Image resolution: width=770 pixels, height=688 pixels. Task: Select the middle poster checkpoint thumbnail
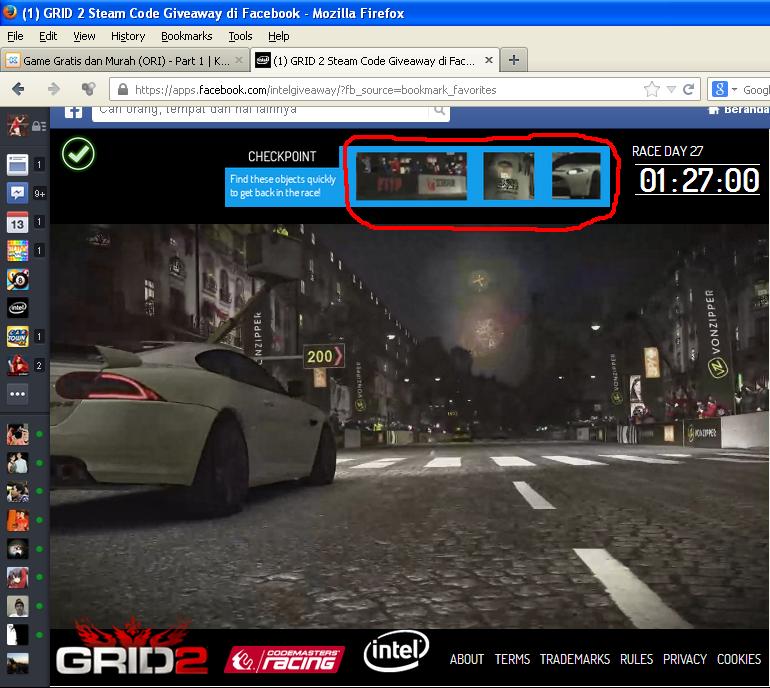509,176
